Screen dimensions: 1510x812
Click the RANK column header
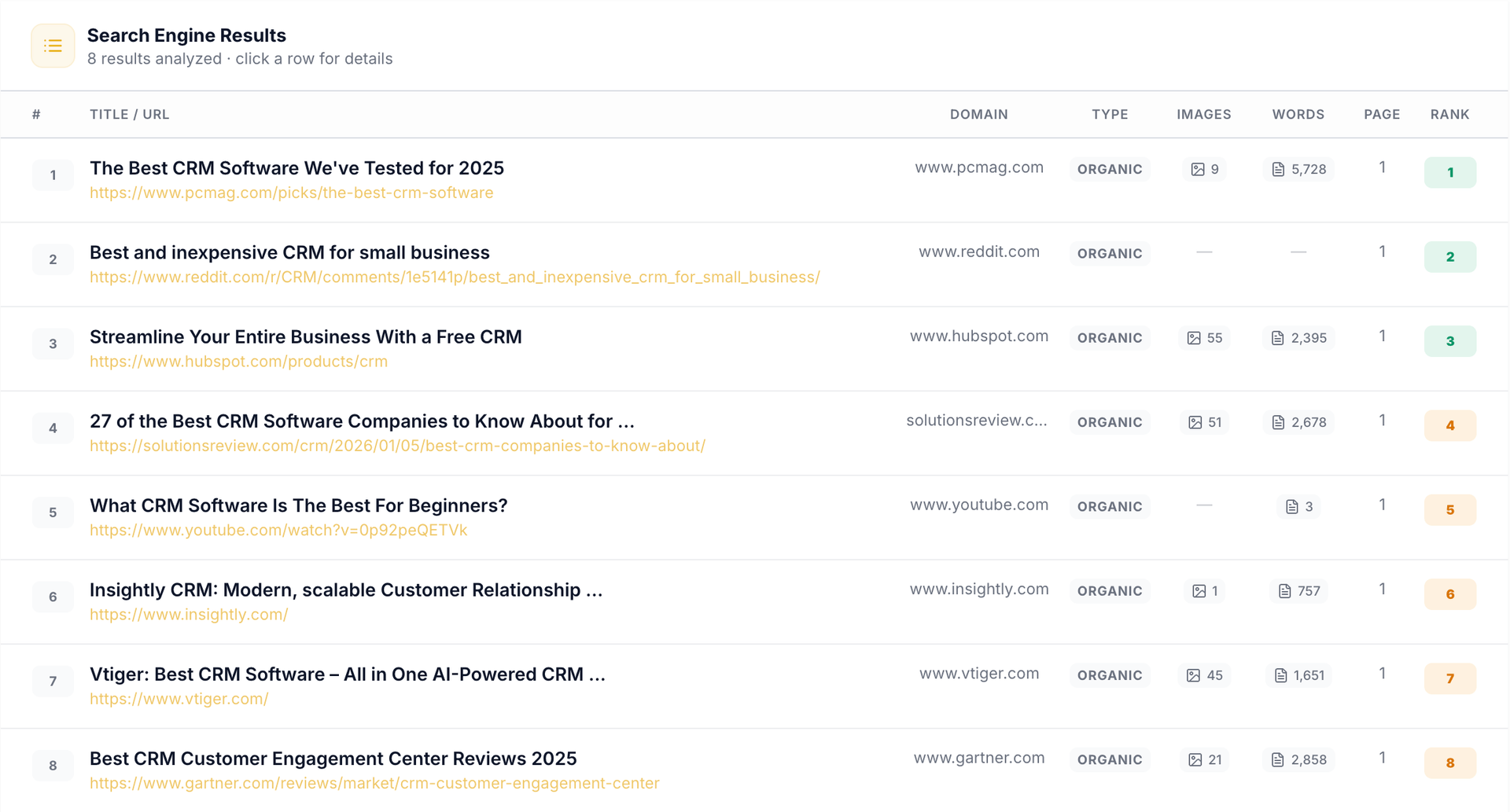point(1450,114)
